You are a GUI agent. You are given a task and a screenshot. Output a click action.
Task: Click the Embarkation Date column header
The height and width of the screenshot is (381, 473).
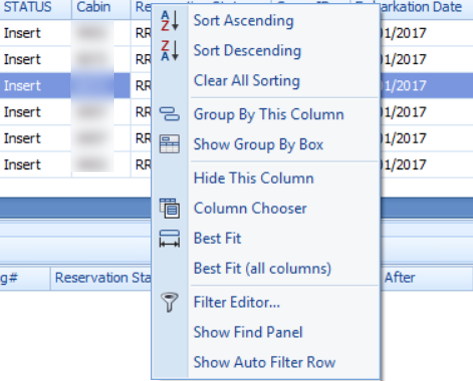point(426,8)
